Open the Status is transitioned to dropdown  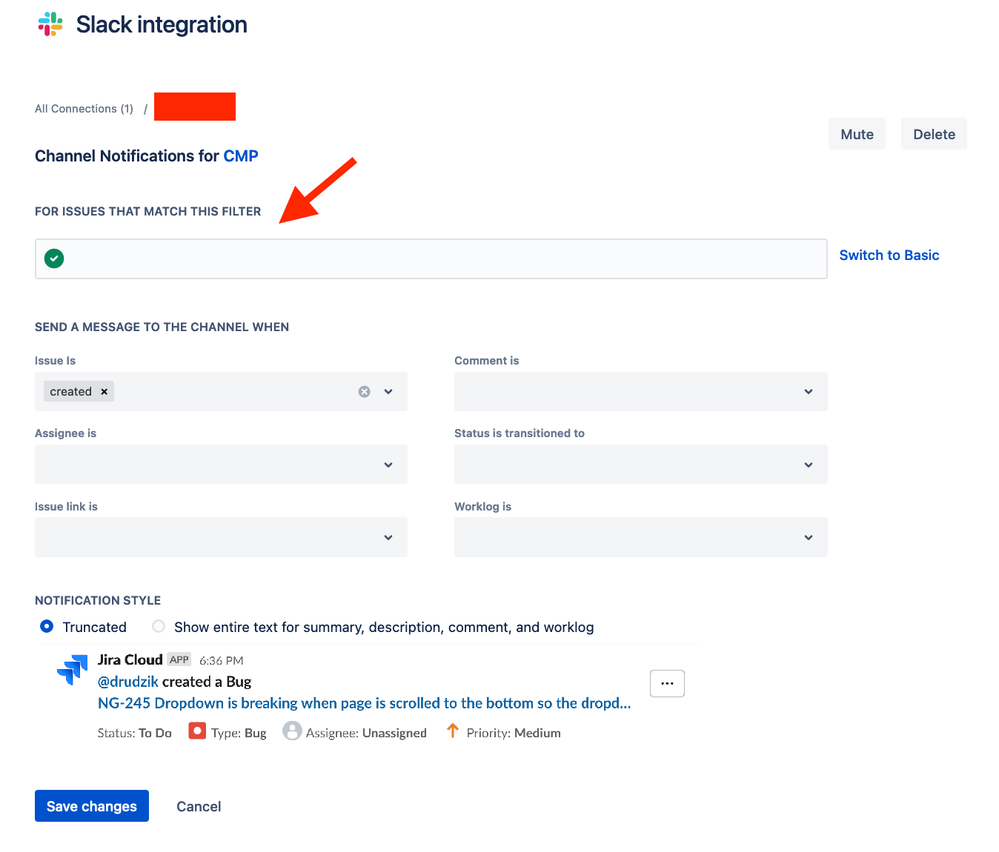click(640, 465)
